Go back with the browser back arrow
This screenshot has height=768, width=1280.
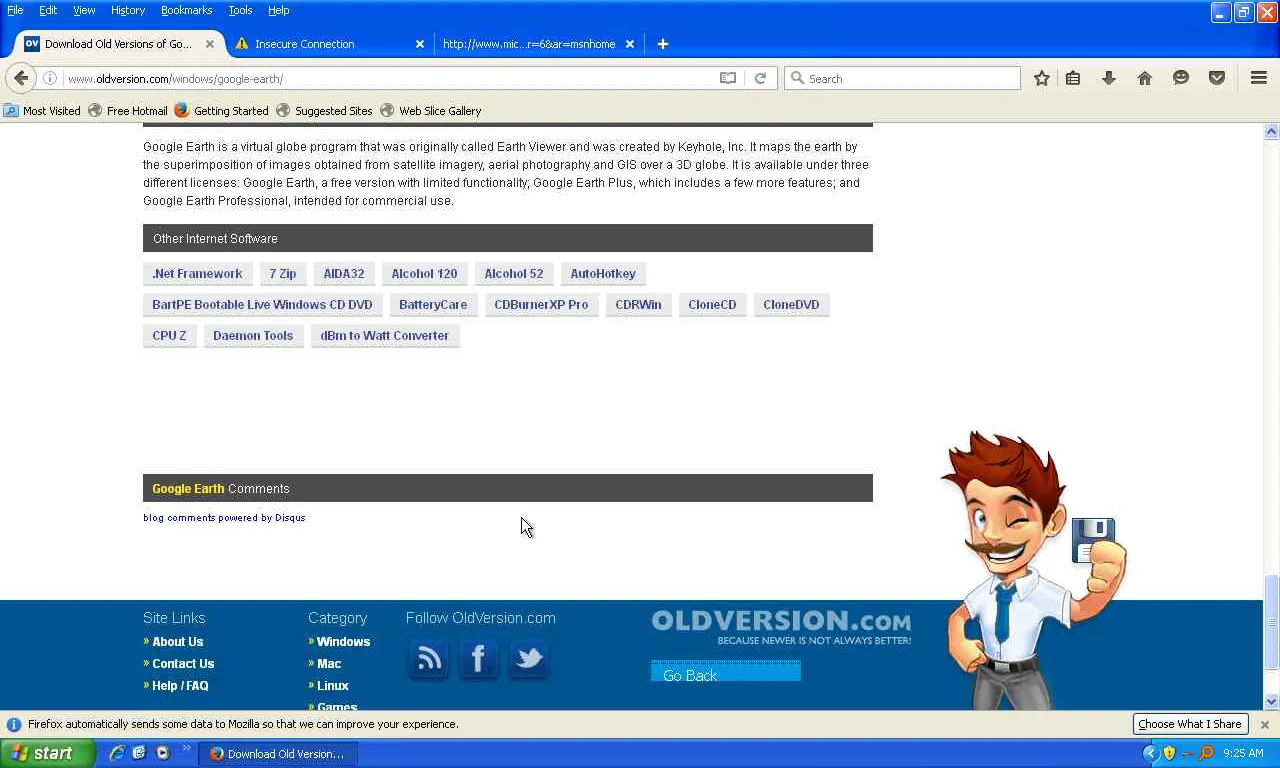point(21,78)
